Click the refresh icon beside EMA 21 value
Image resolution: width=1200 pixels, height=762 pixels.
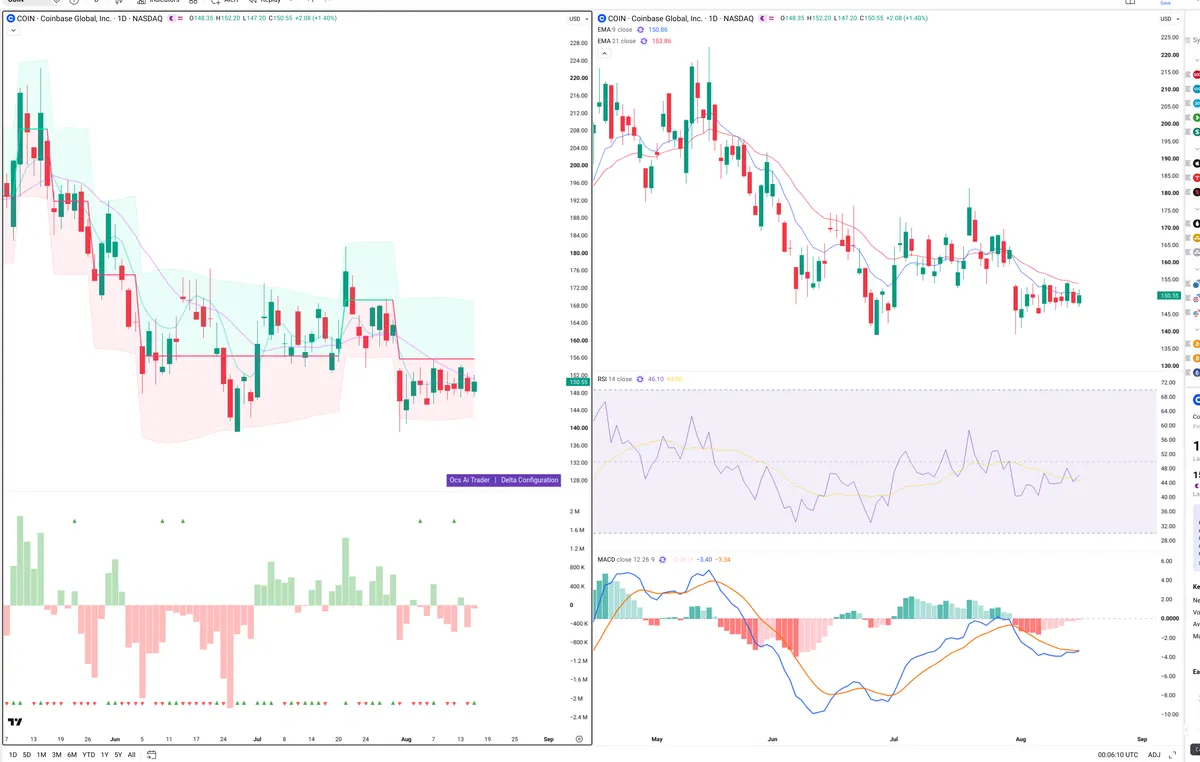coord(642,41)
